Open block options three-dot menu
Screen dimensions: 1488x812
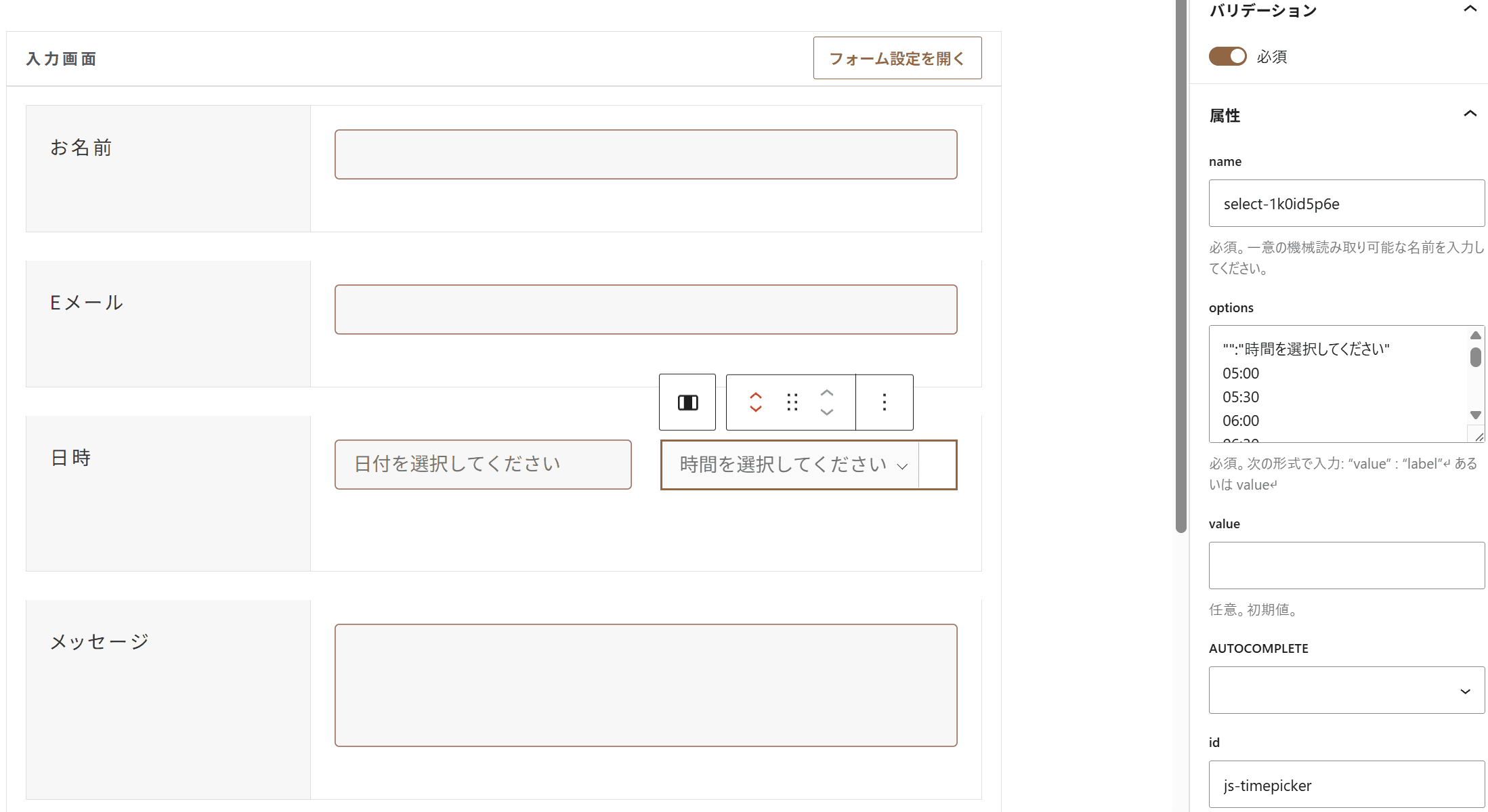tap(884, 402)
